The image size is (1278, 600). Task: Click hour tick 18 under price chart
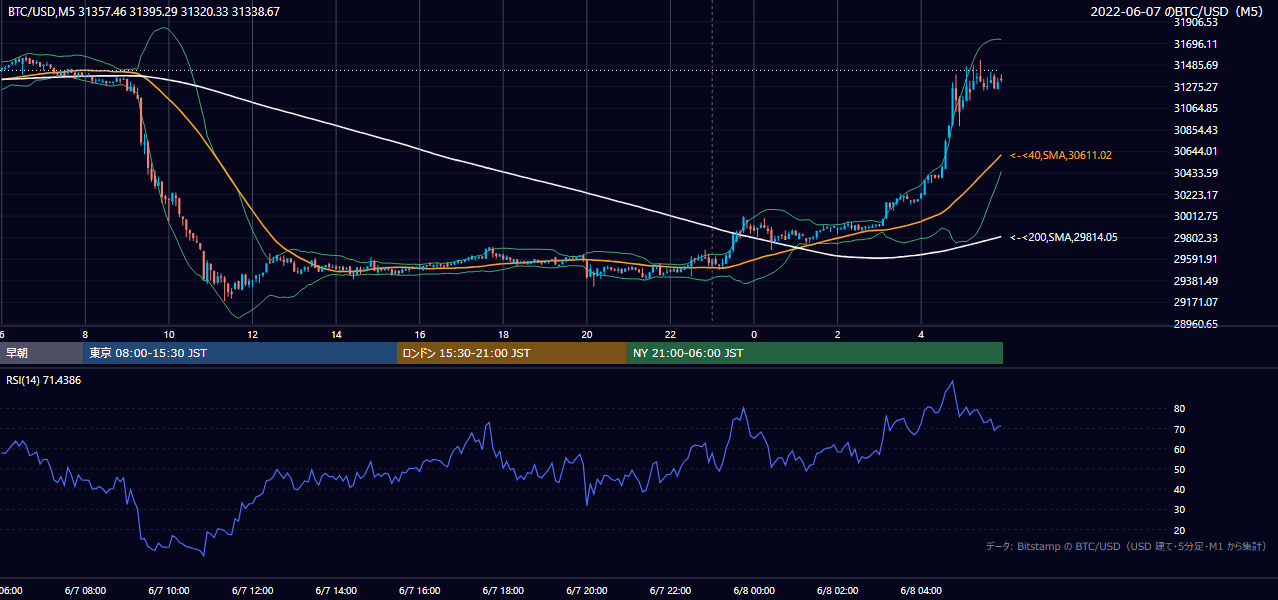[503, 335]
